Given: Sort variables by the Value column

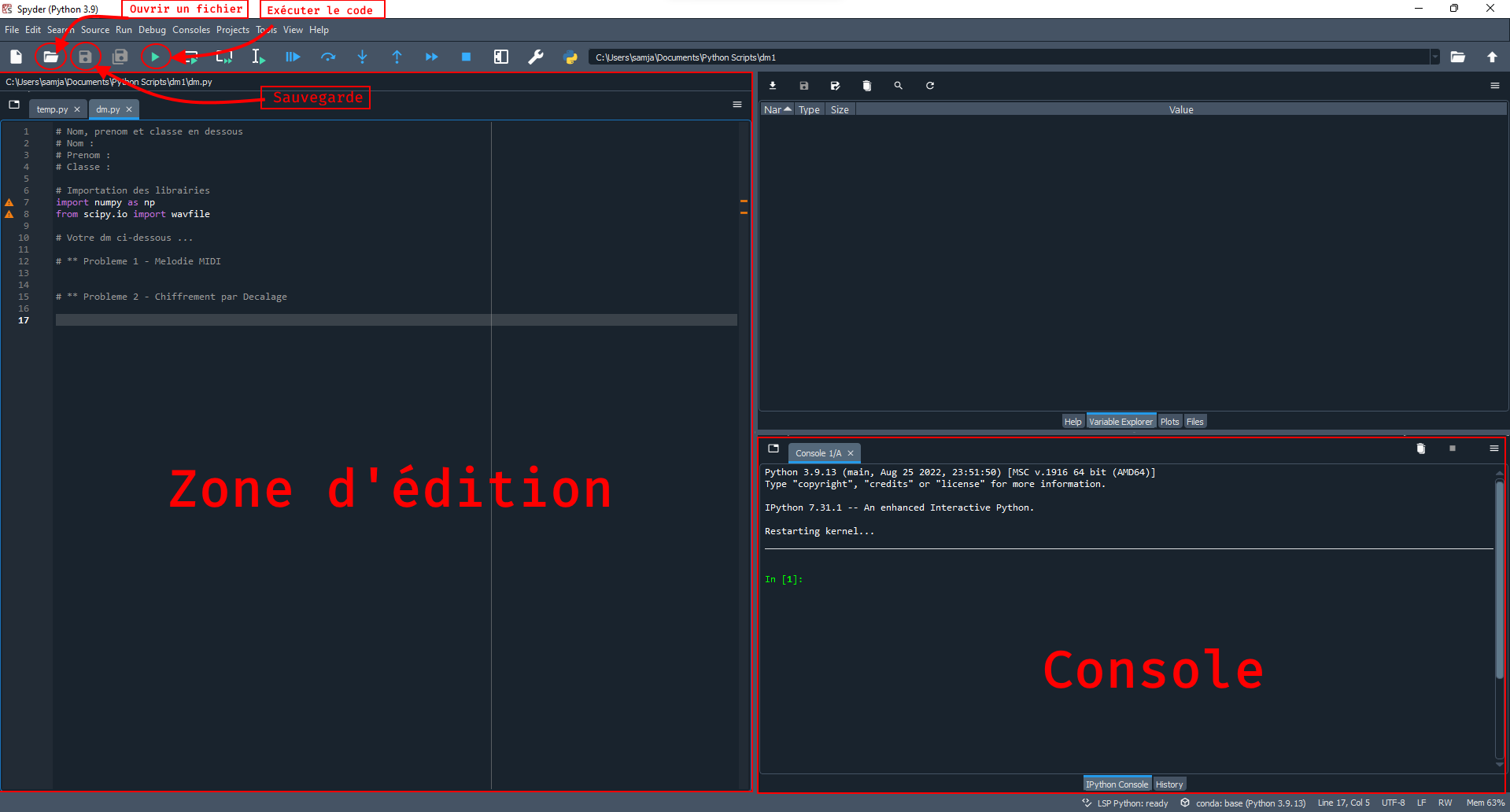Looking at the screenshot, I should [1181, 109].
